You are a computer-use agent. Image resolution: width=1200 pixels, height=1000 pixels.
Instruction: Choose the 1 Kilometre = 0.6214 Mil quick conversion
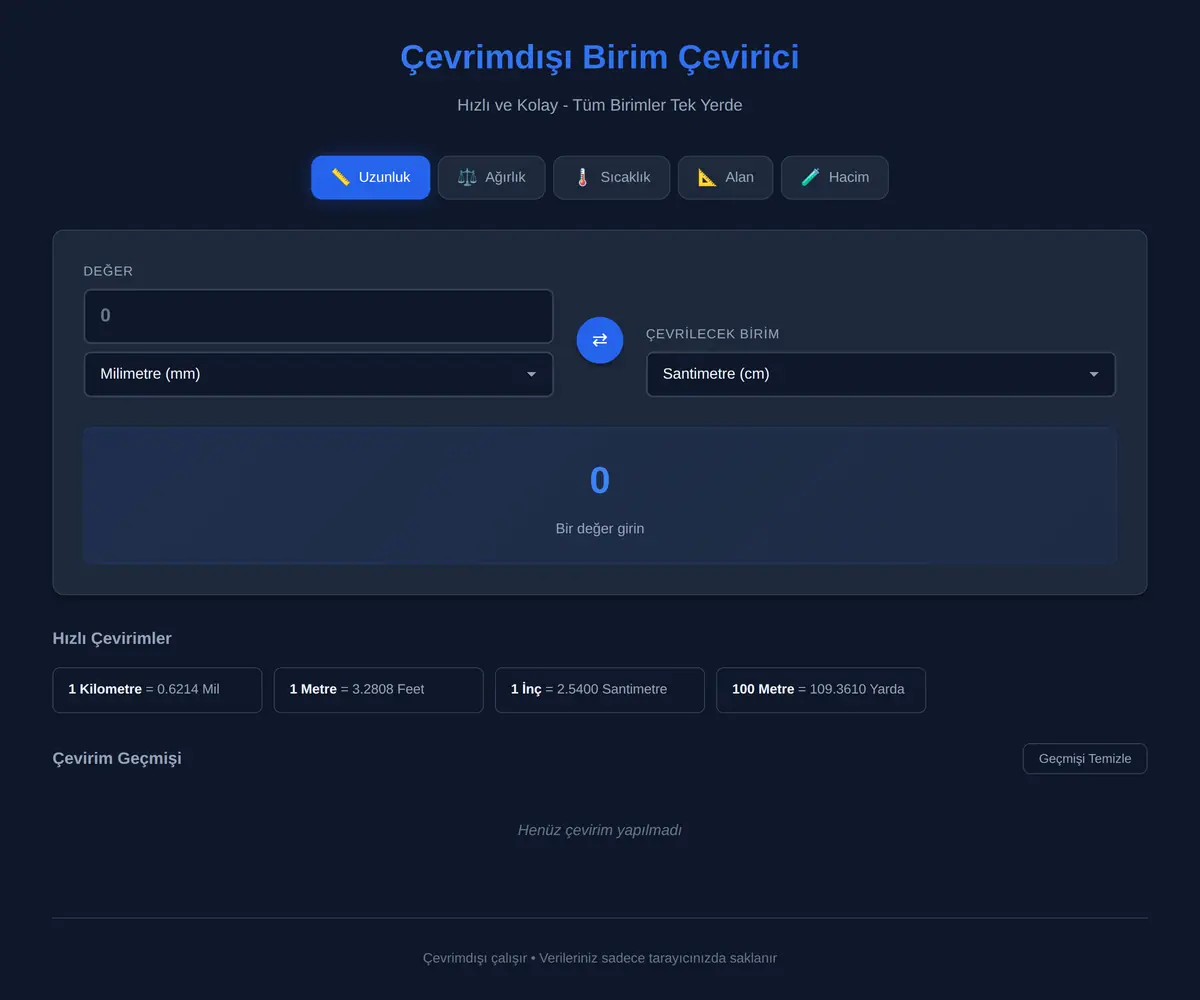[157, 690]
